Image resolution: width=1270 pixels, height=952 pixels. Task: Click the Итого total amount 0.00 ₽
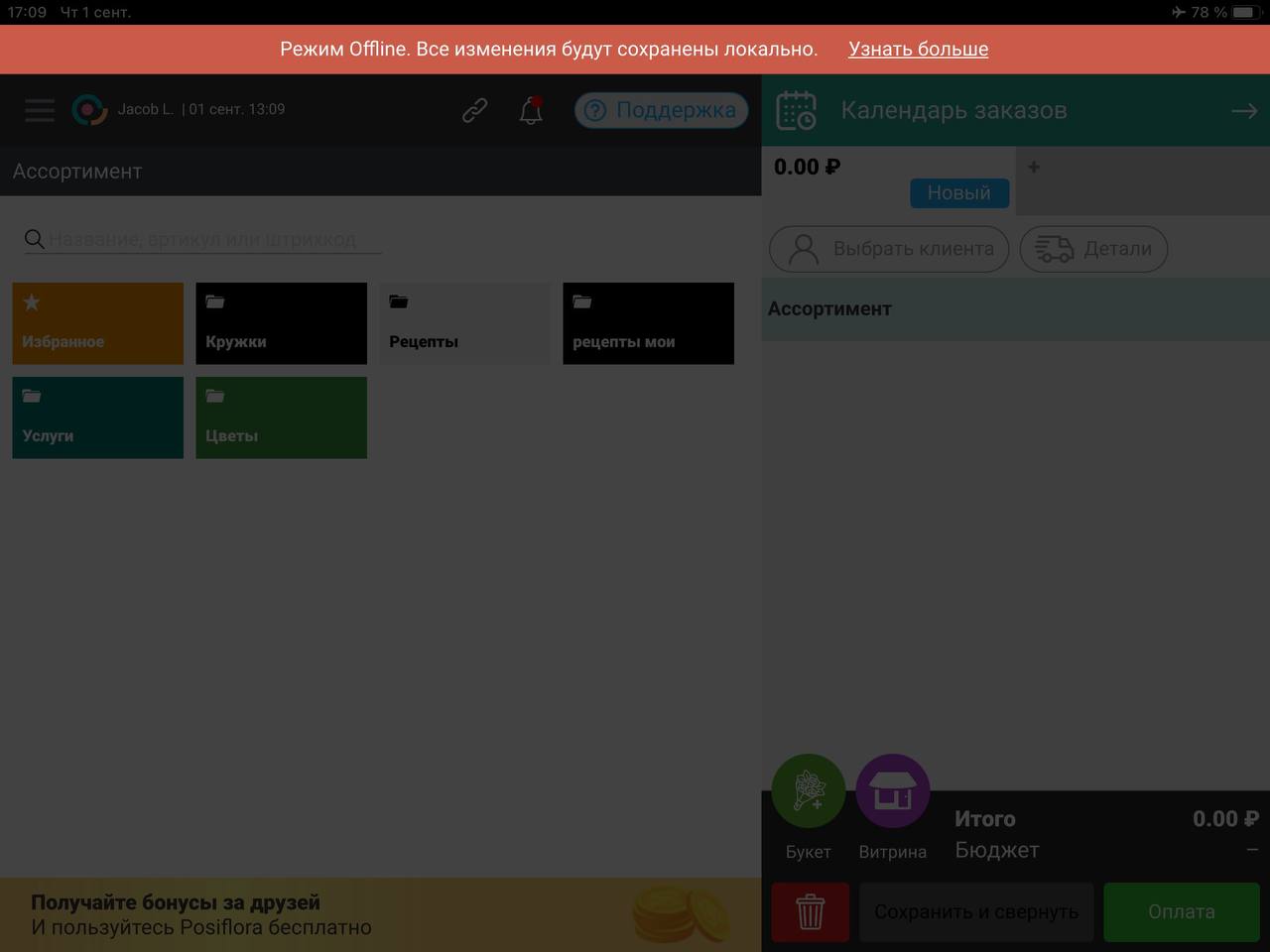coord(1225,819)
